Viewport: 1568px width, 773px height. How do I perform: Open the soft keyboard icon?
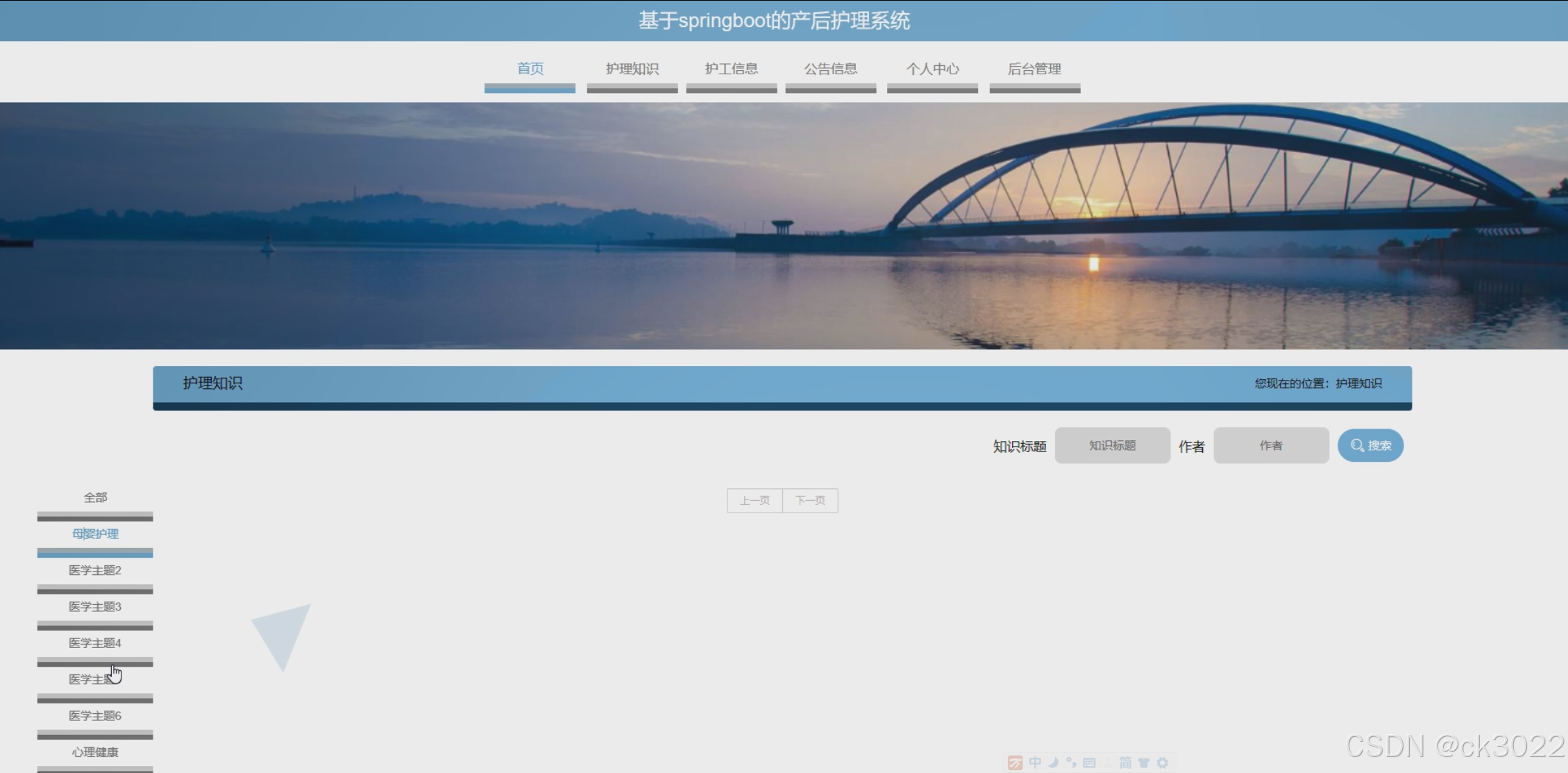coord(1089,763)
